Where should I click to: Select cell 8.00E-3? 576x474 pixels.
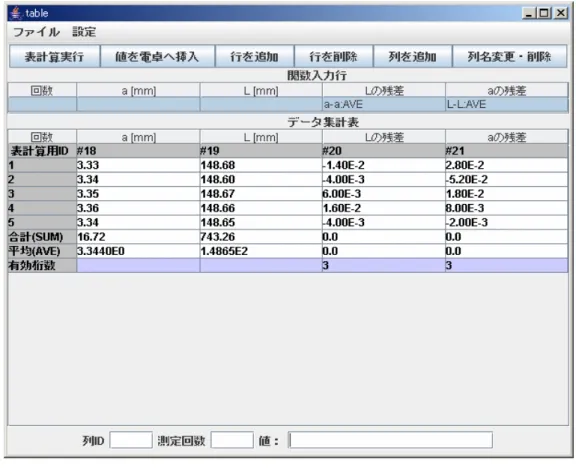pos(506,208)
